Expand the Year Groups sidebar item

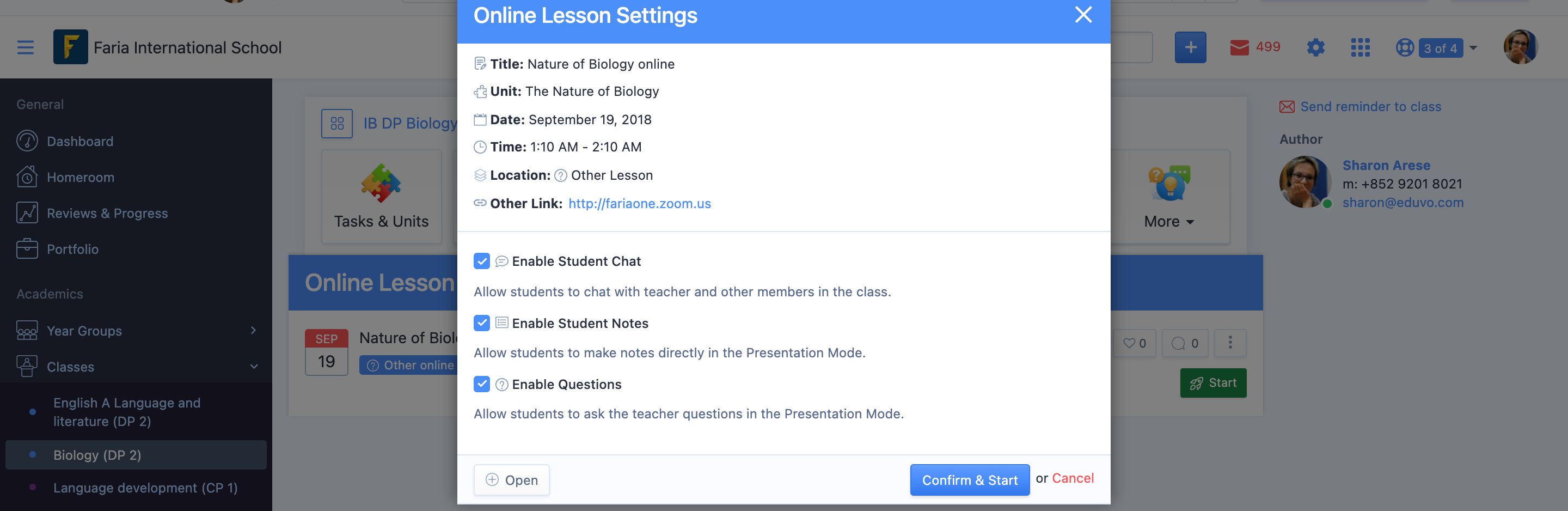[136, 331]
